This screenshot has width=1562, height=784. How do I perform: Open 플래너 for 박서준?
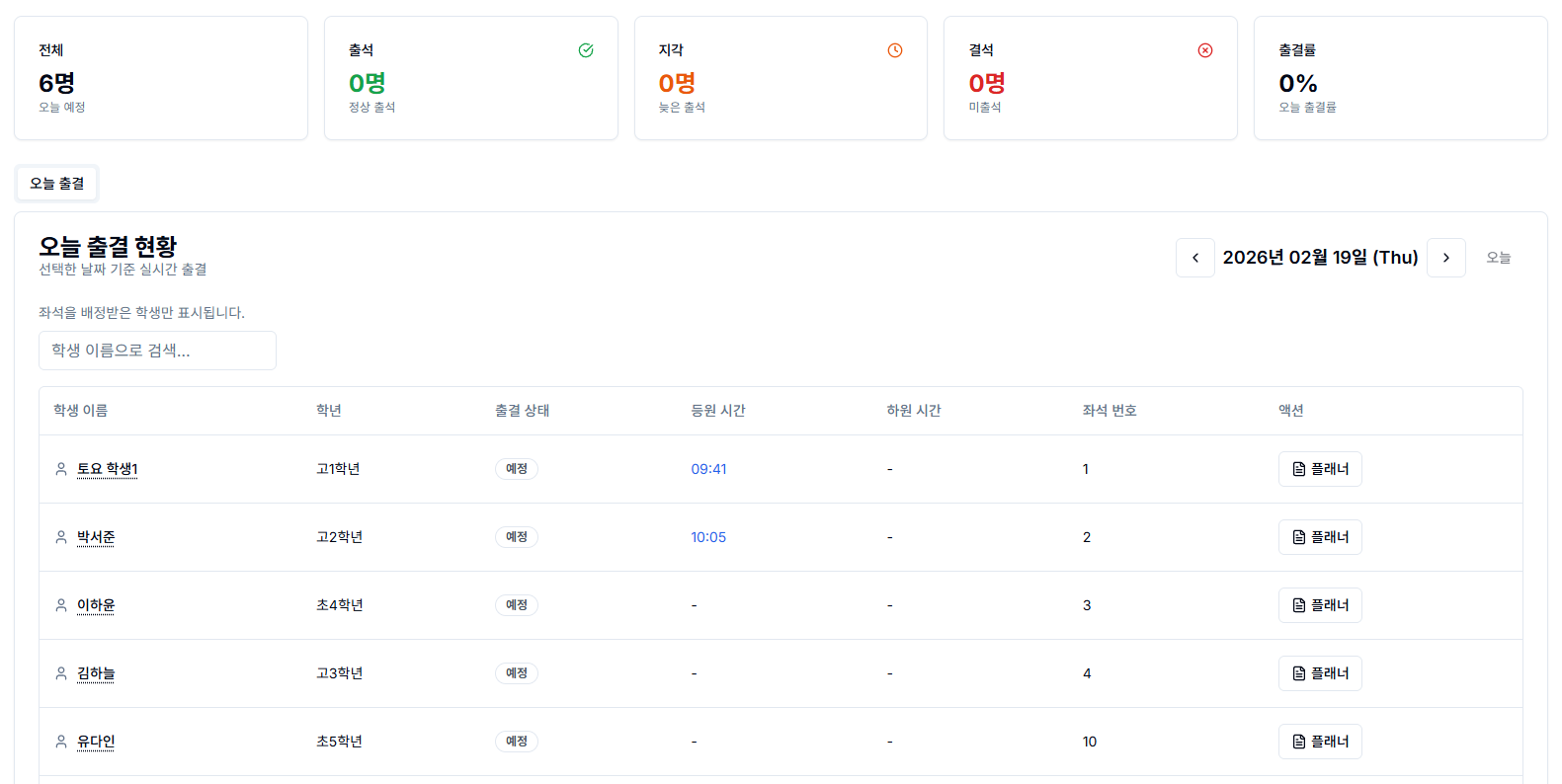[1319, 537]
